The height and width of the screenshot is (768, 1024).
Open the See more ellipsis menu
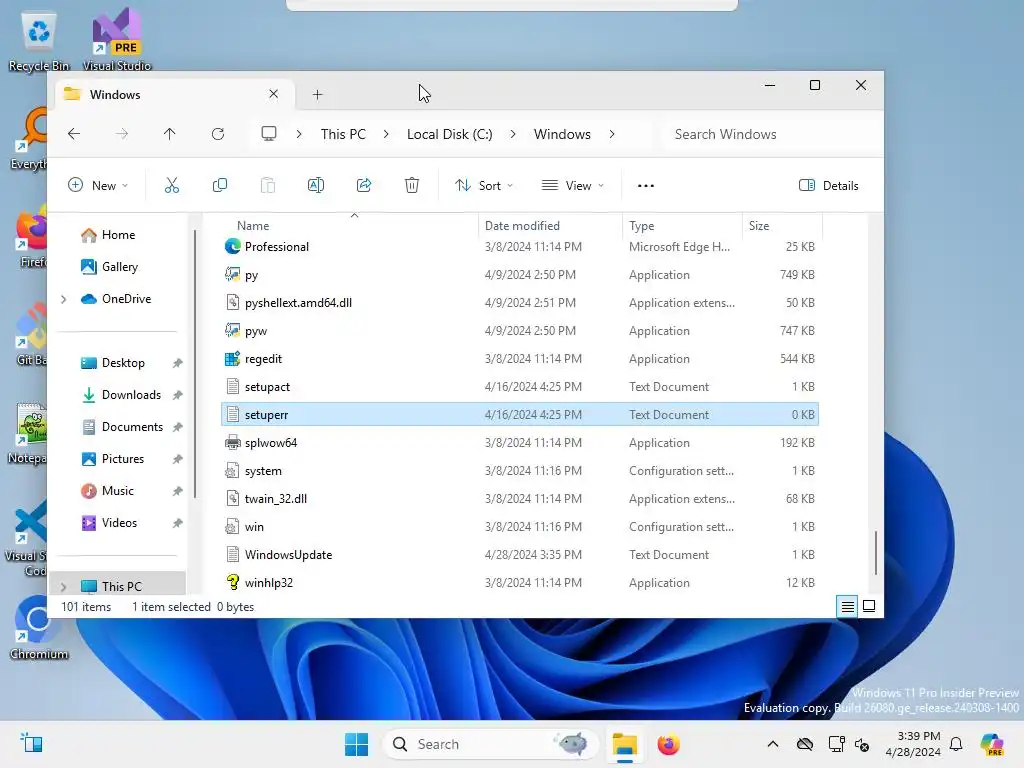pyautogui.click(x=646, y=185)
